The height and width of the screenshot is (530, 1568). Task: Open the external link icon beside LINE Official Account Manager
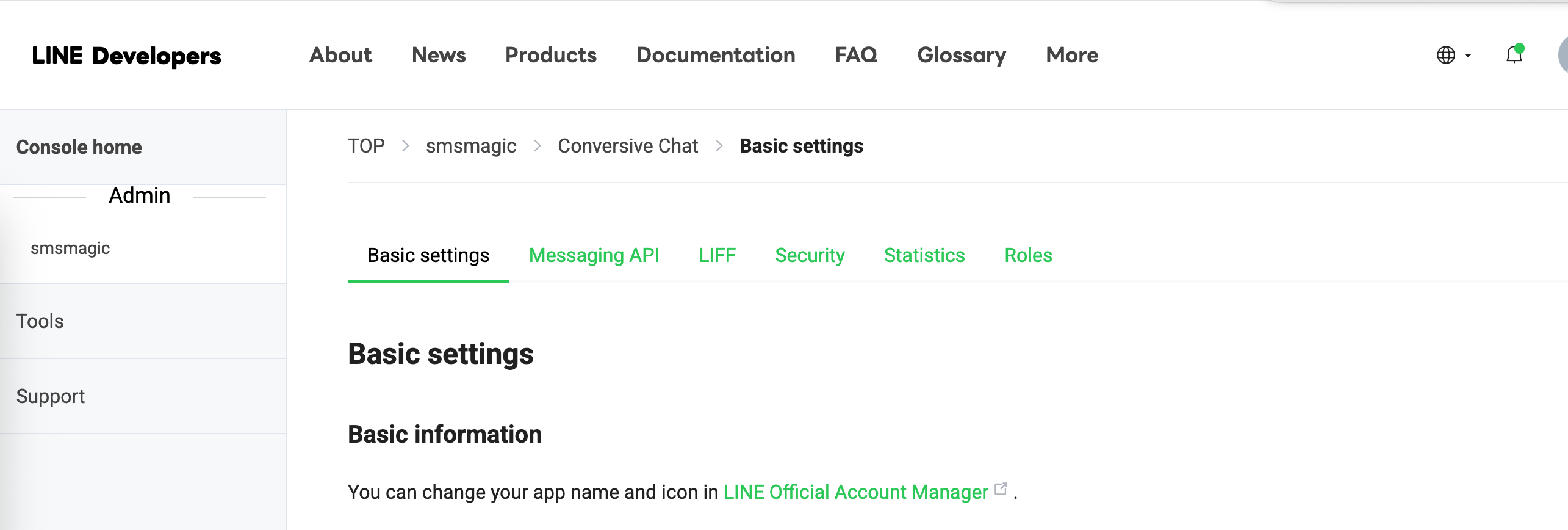point(1001,489)
